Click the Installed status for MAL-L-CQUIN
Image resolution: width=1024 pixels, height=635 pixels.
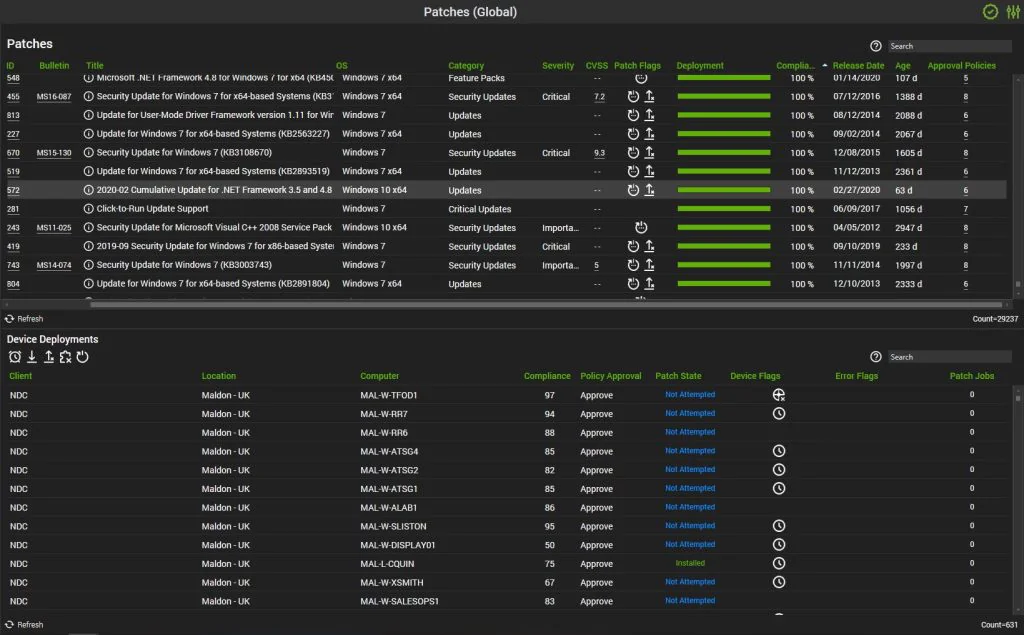(690, 563)
